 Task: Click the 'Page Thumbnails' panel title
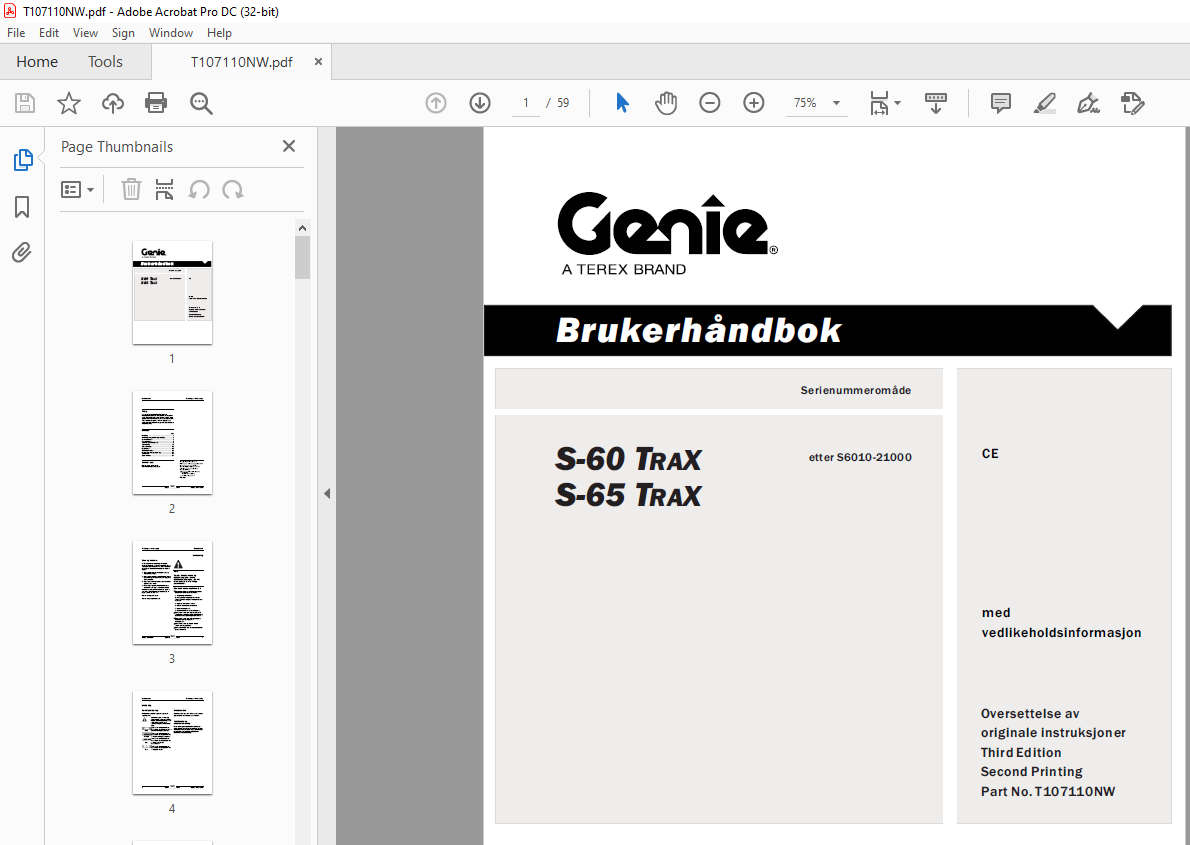[x=117, y=147]
